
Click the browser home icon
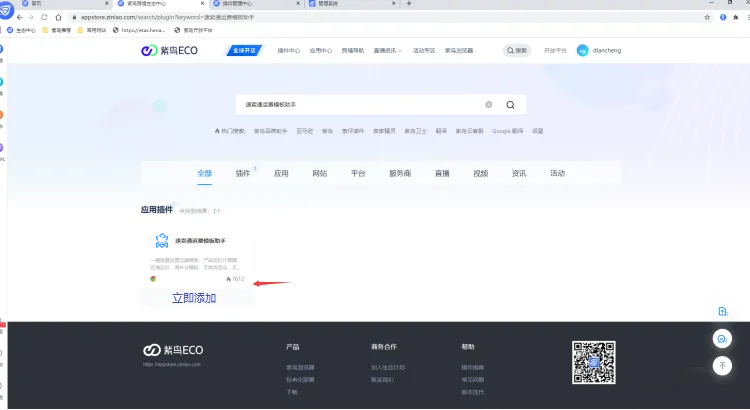coord(58,17)
